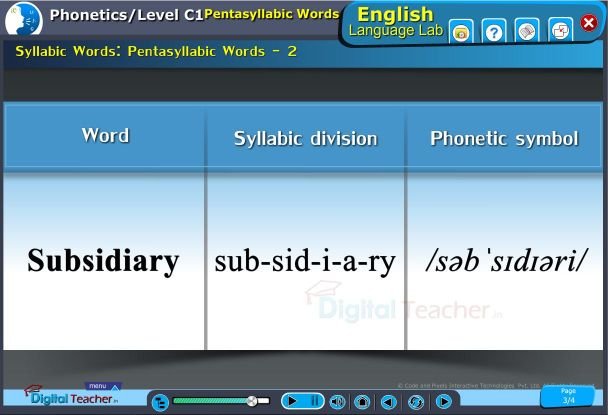This screenshot has width=608, height=415.
Task: Click the Phonetic symbol column header
Action: pos(504,138)
